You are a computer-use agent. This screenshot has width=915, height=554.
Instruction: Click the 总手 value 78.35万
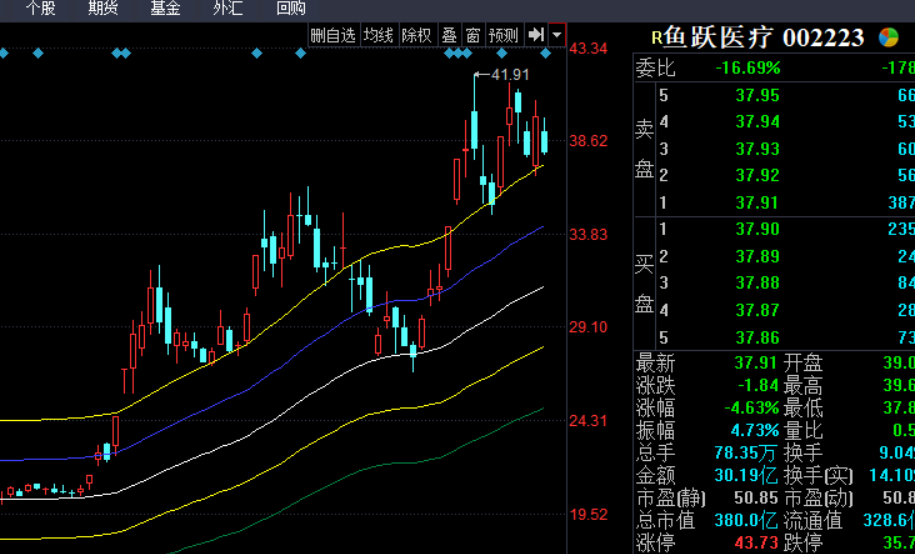pos(747,452)
